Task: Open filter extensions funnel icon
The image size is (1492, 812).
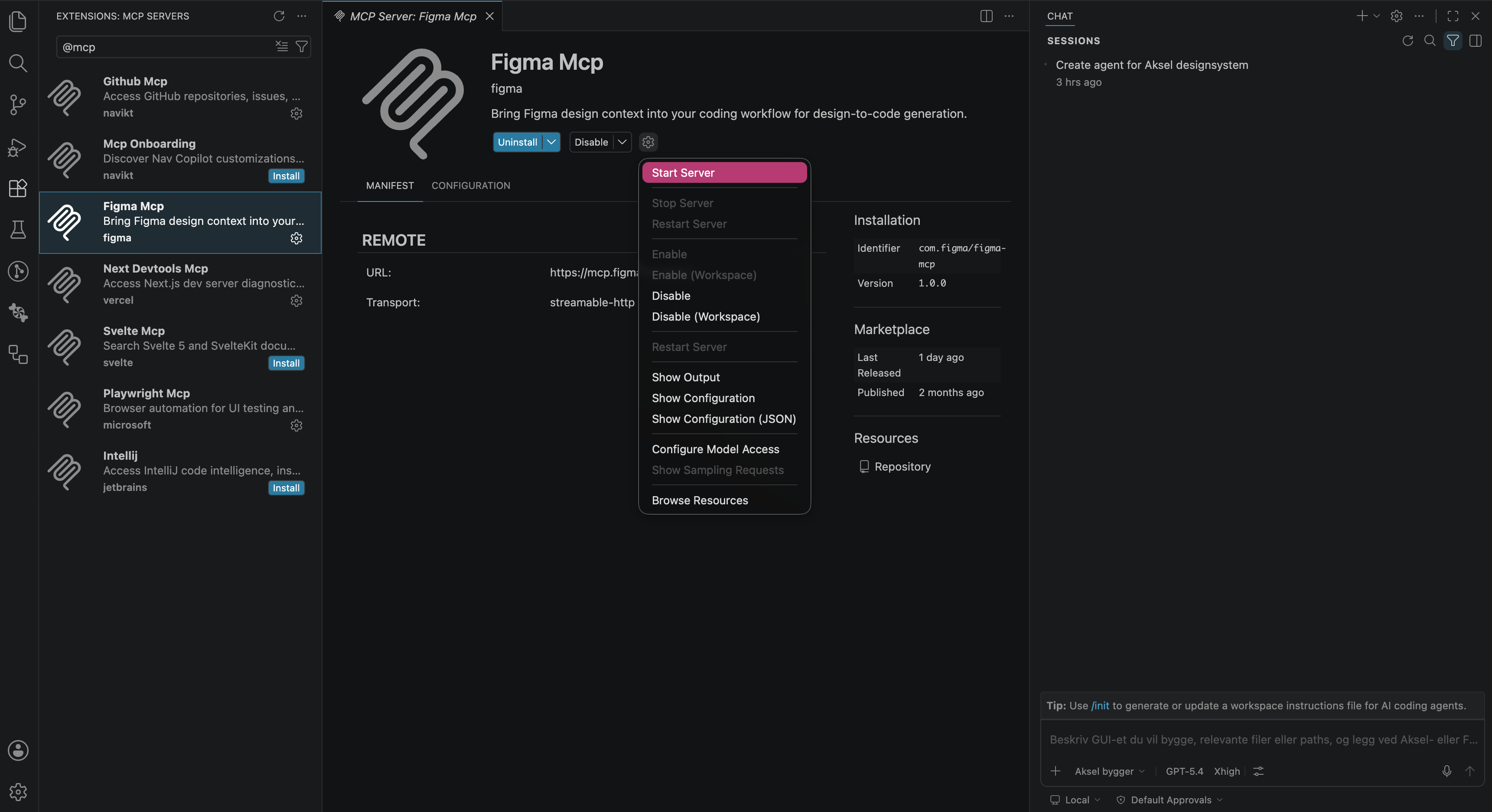Action: pos(302,46)
